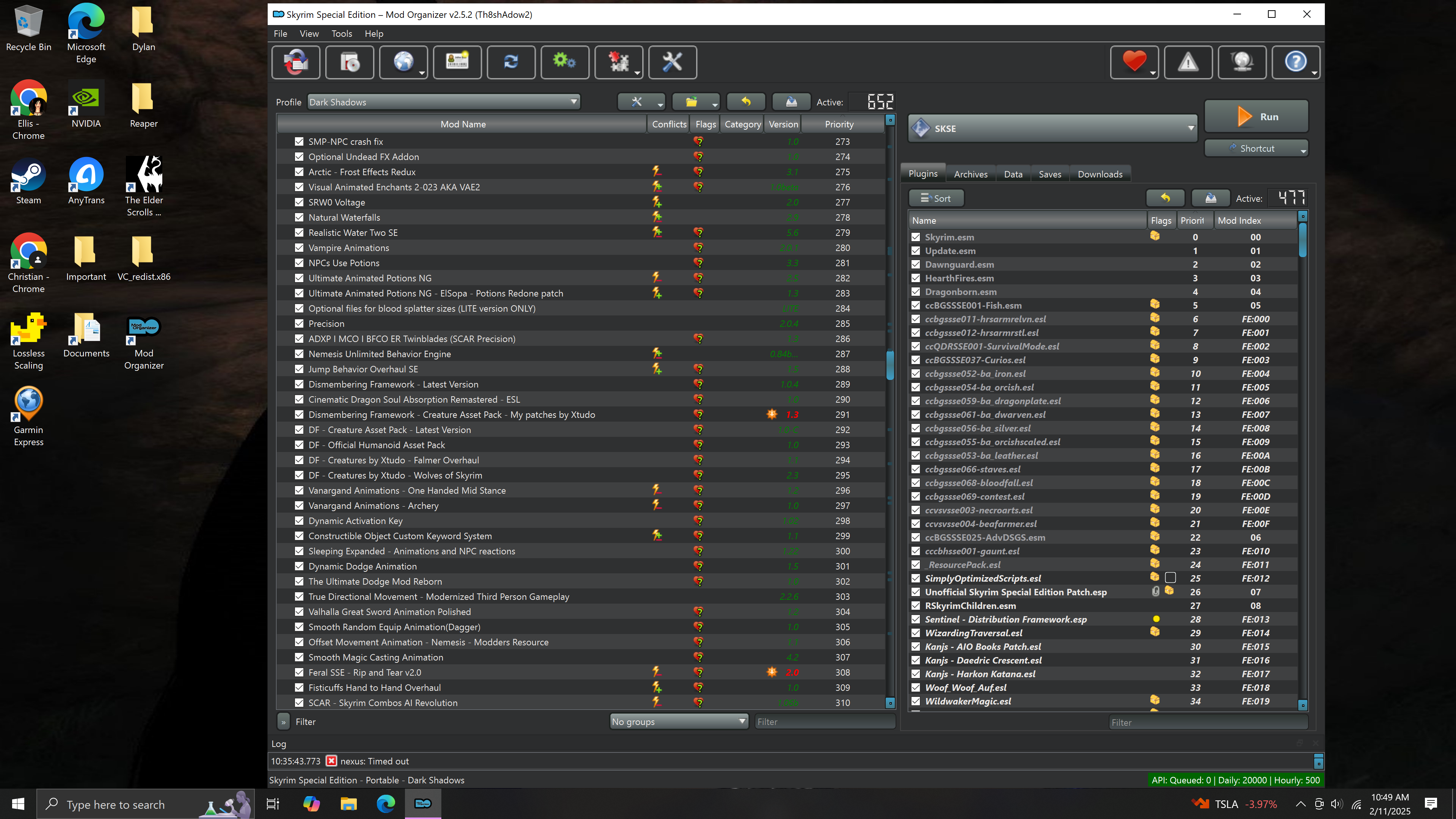The height and width of the screenshot is (819, 1456).
Task: Open Settings wrench-and-screwdriver icon
Action: [x=673, y=61]
